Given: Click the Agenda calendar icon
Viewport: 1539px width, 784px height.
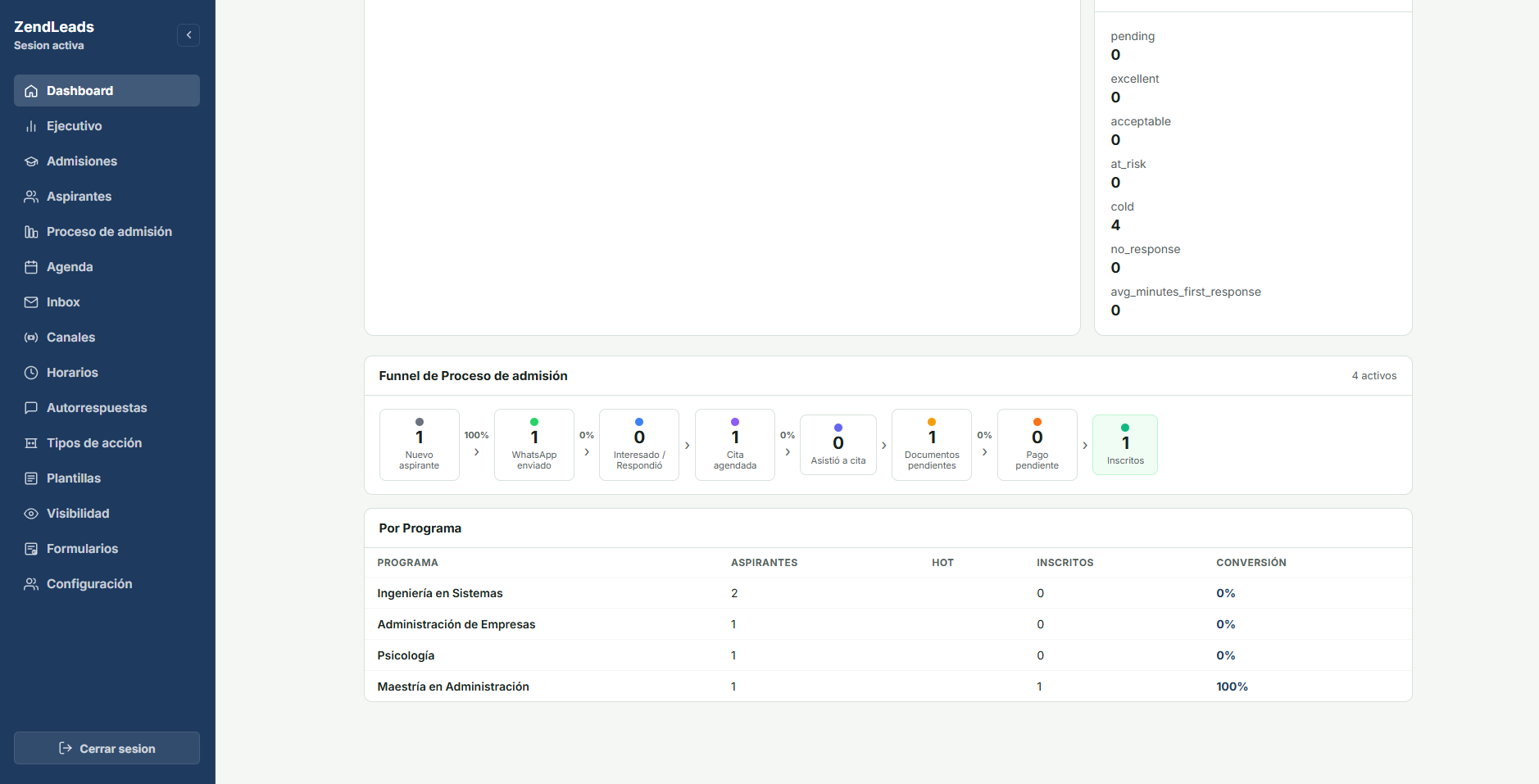Looking at the screenshot, I should [31, 267].
